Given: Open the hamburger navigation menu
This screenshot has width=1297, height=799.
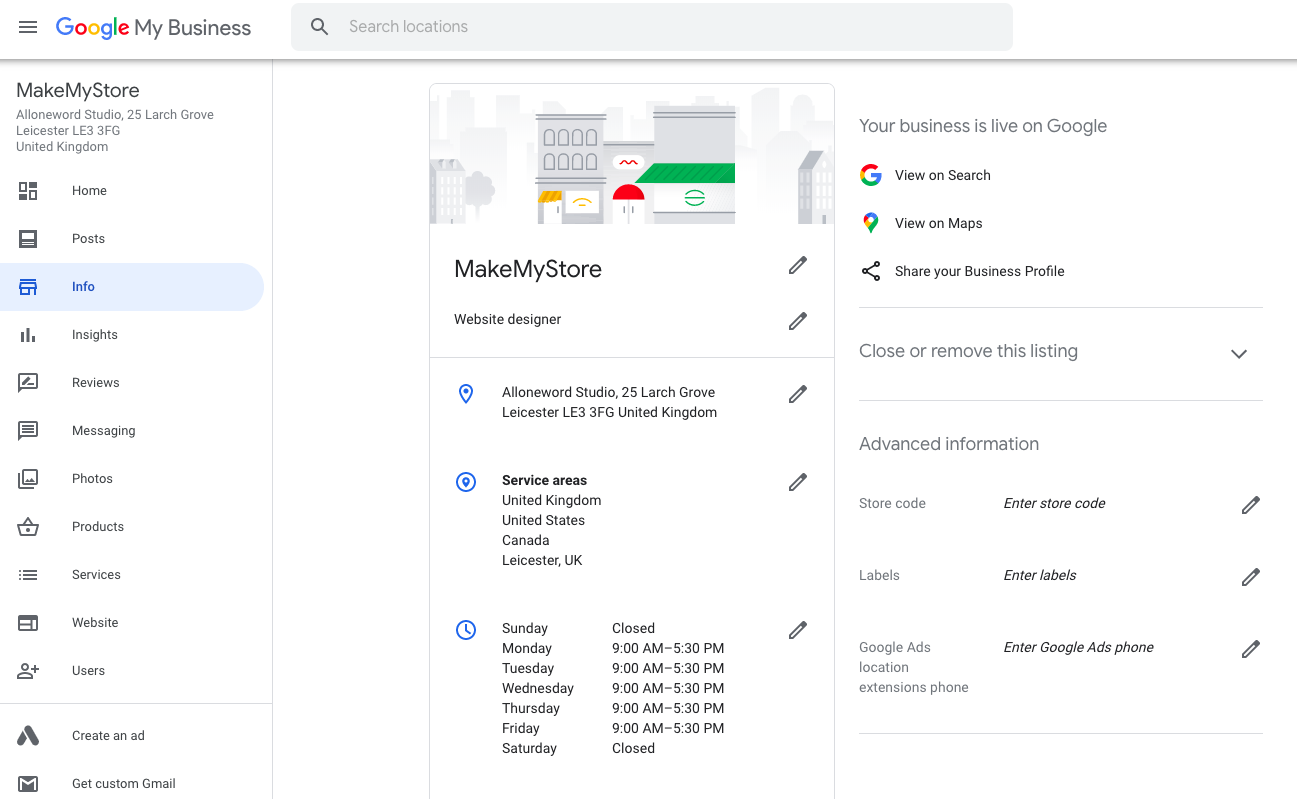Looking at the screenshot, I should (28, 27).
